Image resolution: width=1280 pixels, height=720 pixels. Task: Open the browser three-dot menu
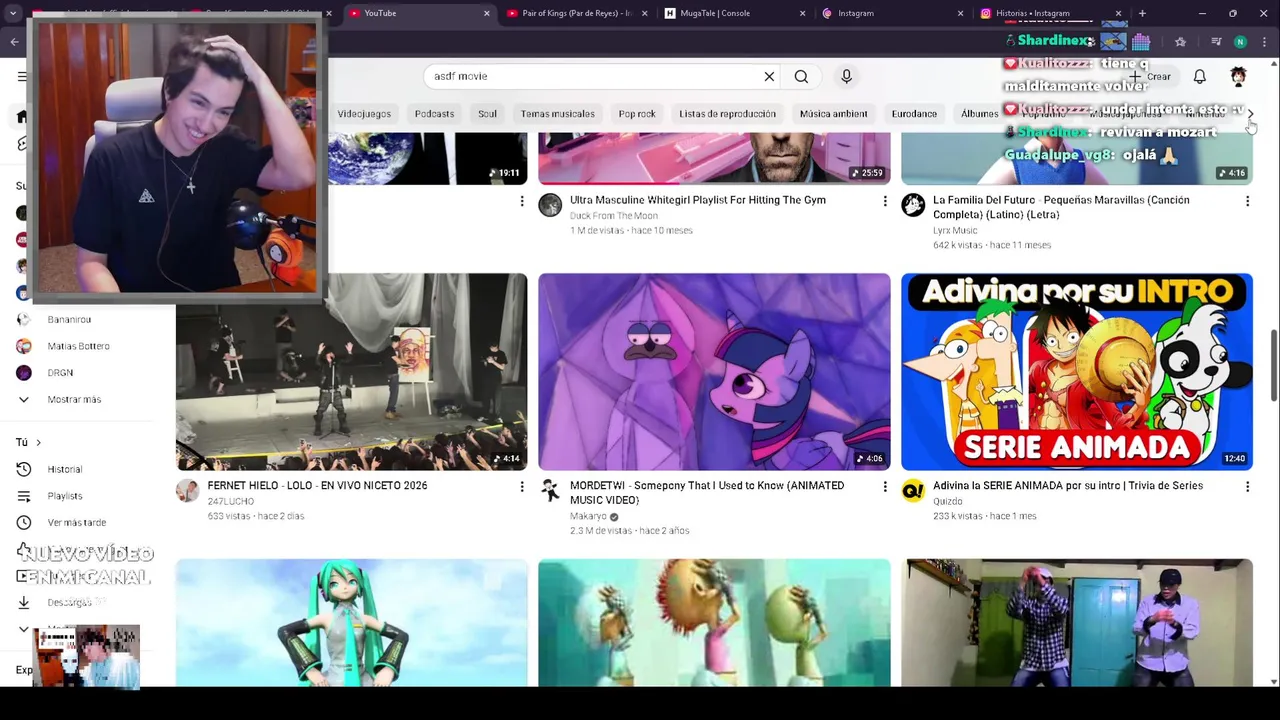pos(1266,41)
